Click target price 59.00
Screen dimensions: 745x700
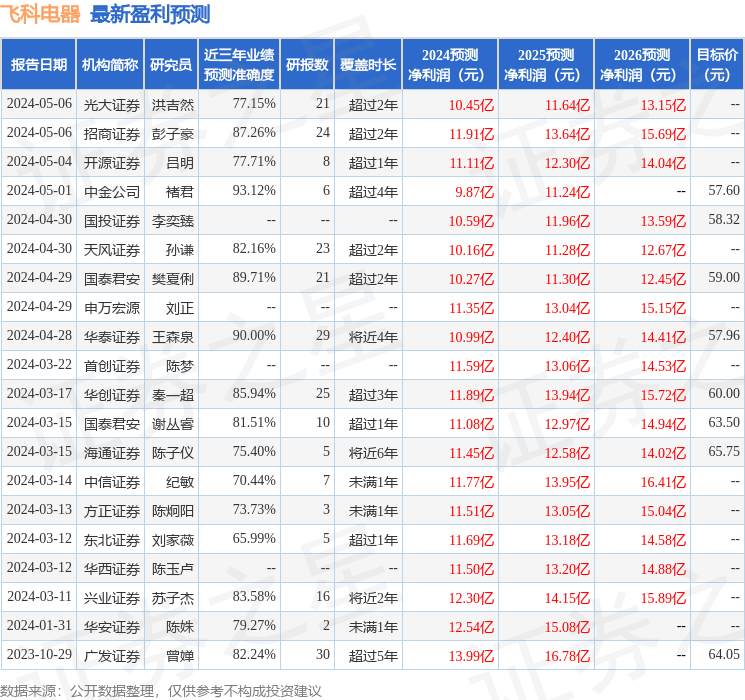pos(724,278)
